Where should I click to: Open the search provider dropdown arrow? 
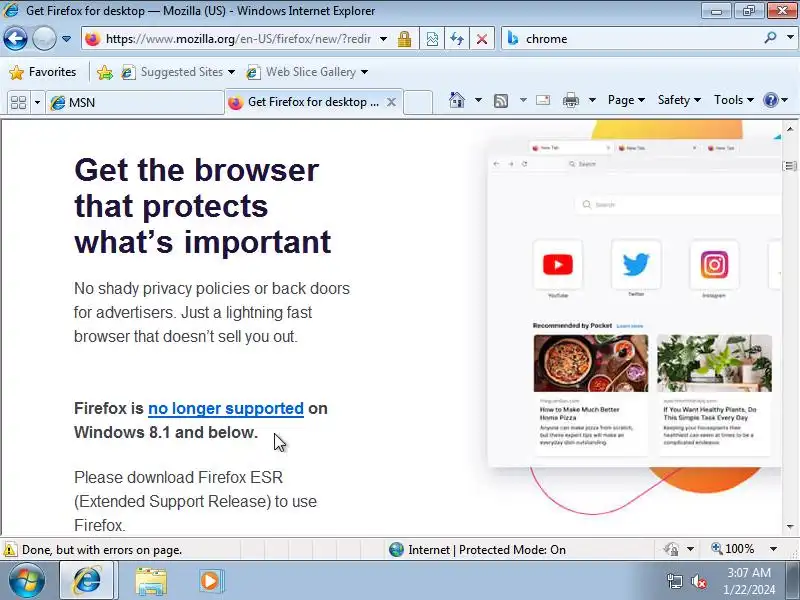click(x=790, y=37)
